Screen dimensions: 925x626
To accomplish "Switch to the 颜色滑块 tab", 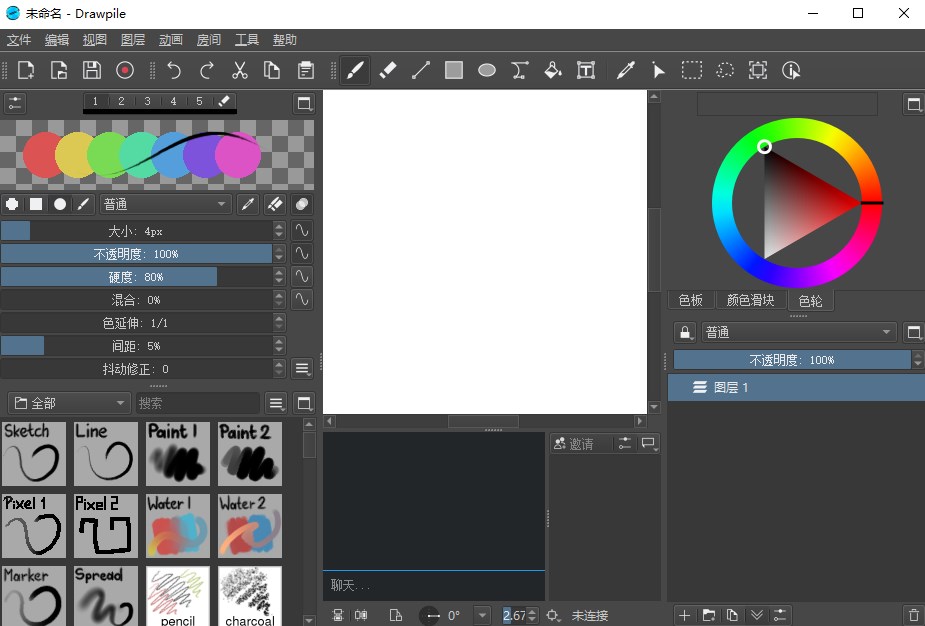I will [751, 300].
